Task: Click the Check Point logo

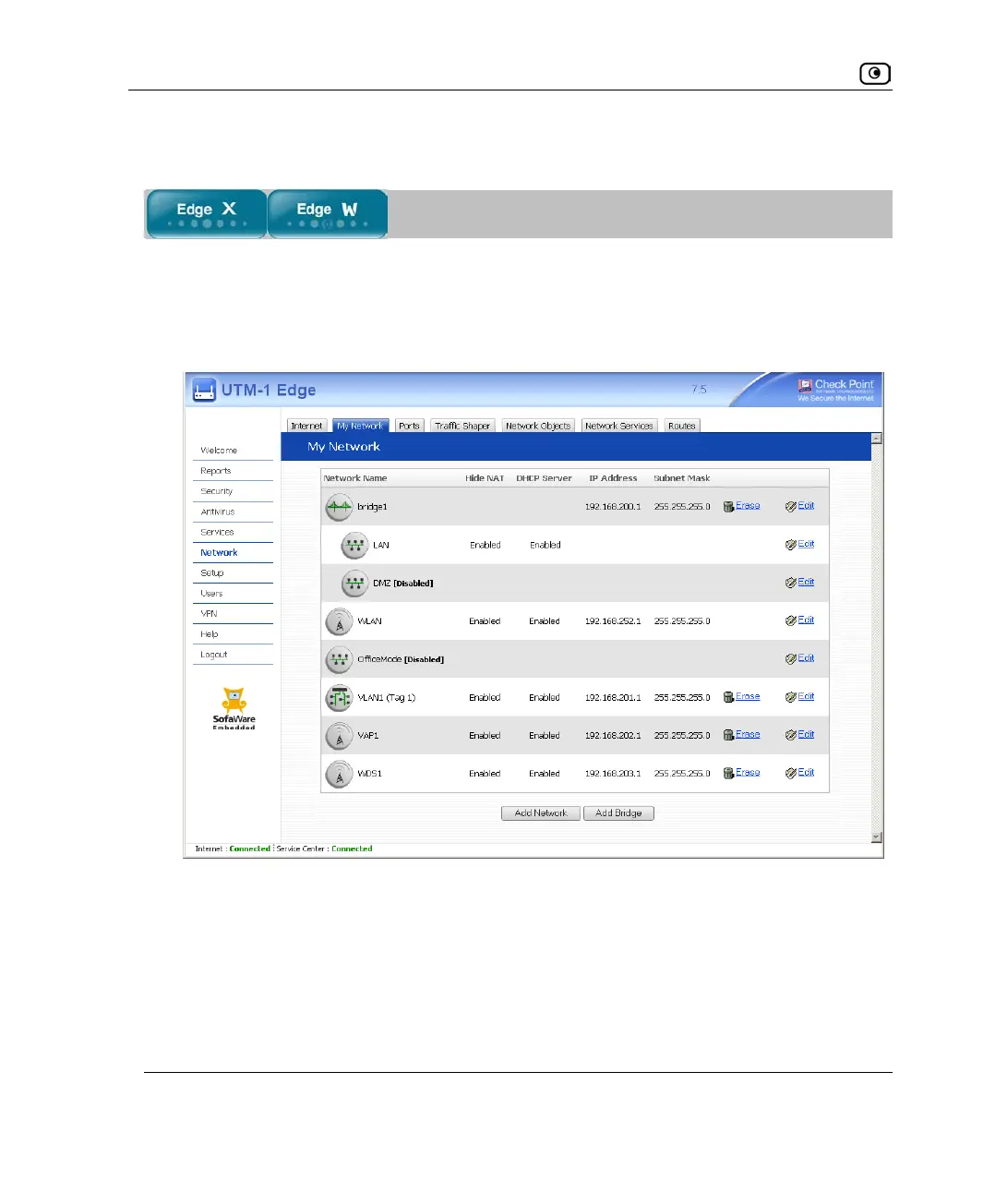Action: click(x=835, y=390)
